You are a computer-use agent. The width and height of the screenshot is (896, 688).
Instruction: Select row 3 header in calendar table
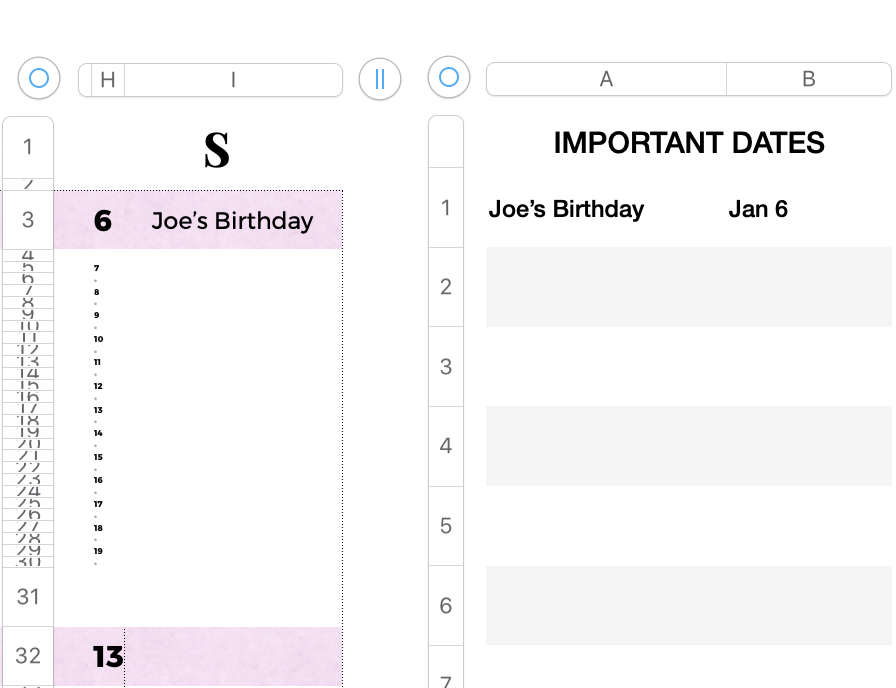28,220
